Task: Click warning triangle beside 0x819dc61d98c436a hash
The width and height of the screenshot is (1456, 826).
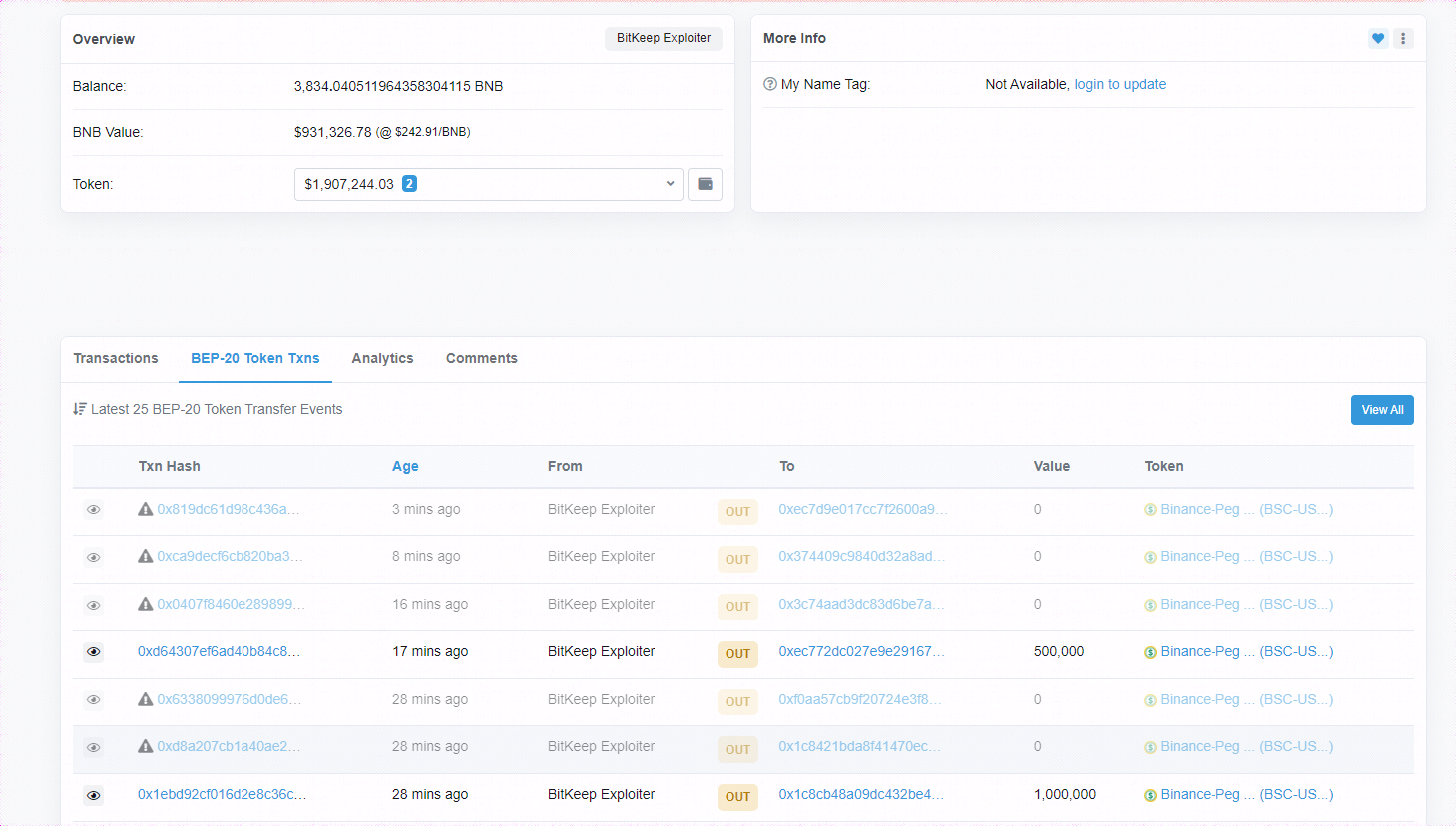Action: coord(146,509)
